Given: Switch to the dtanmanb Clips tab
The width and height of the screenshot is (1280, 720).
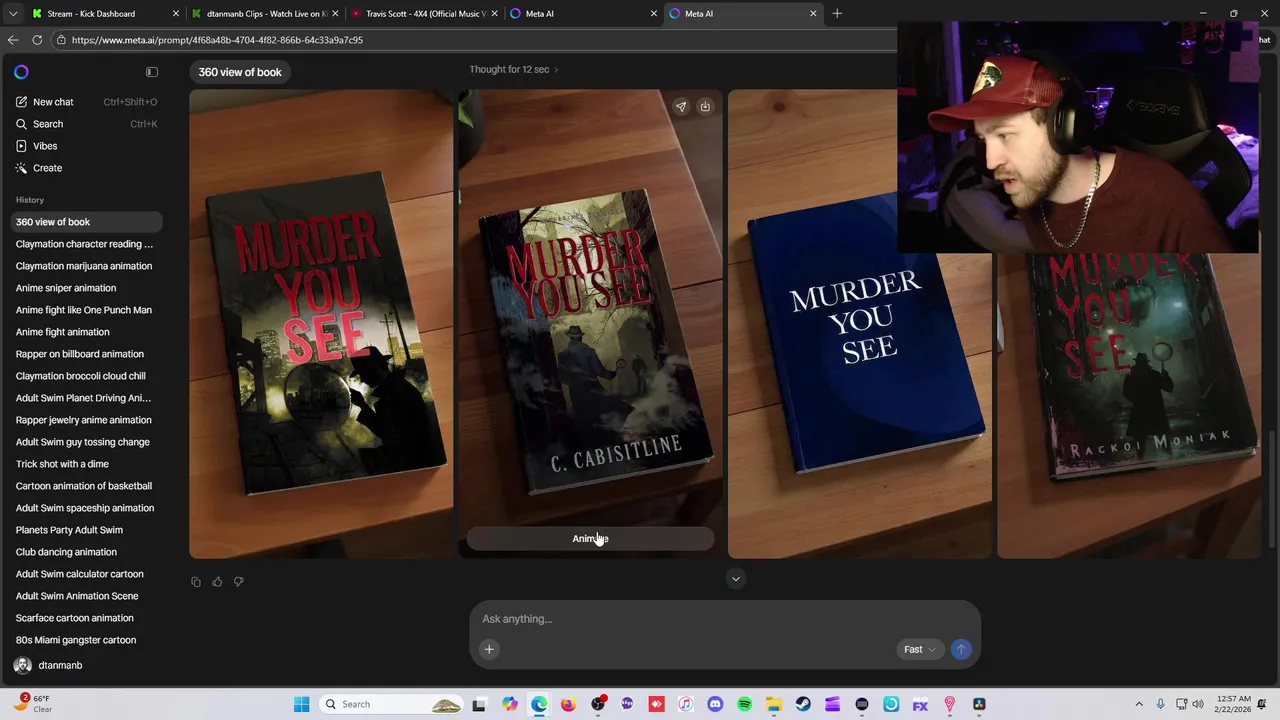Looking at the screenshot, I should tap(266, 14).
